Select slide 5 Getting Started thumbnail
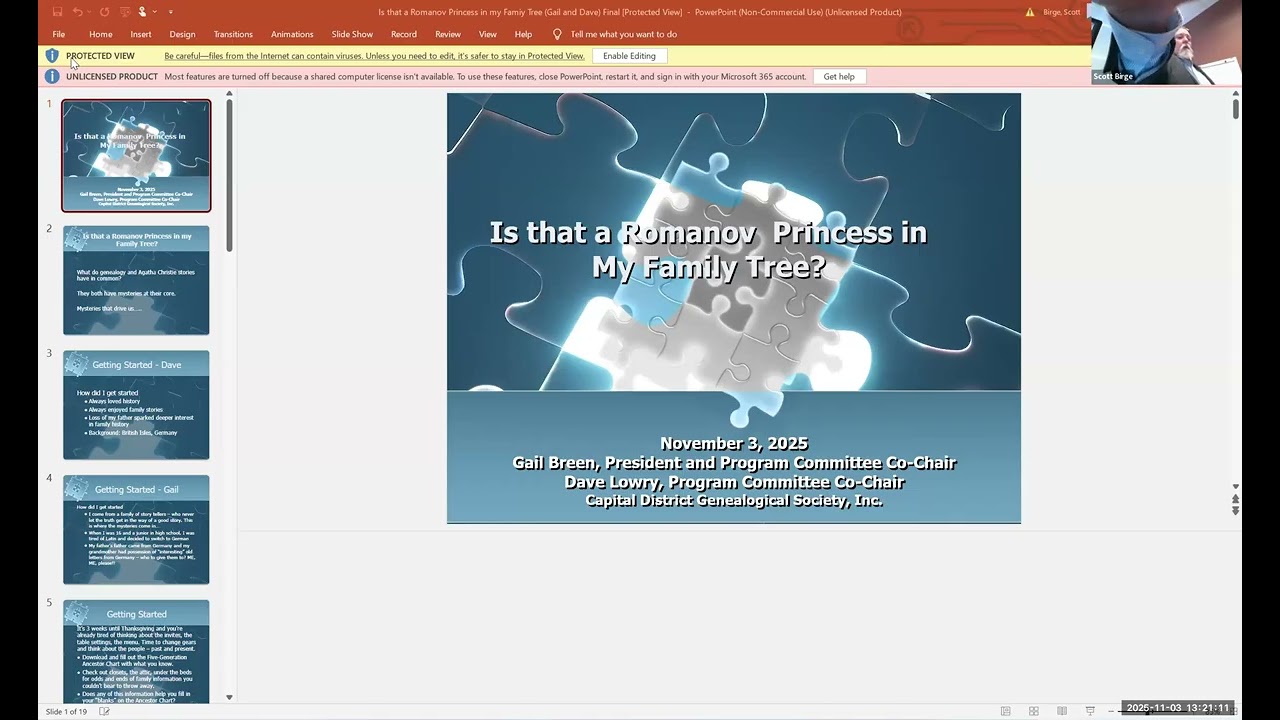 136,651
